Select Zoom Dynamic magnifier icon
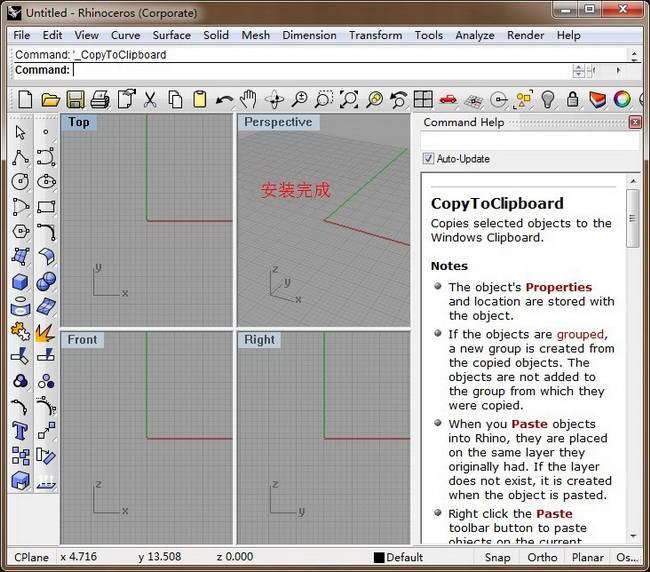This screenshot has height=572, width=650. (x=299, y=99)
